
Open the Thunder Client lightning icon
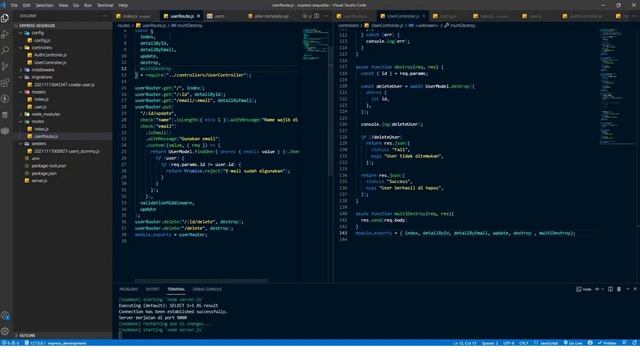5,99
